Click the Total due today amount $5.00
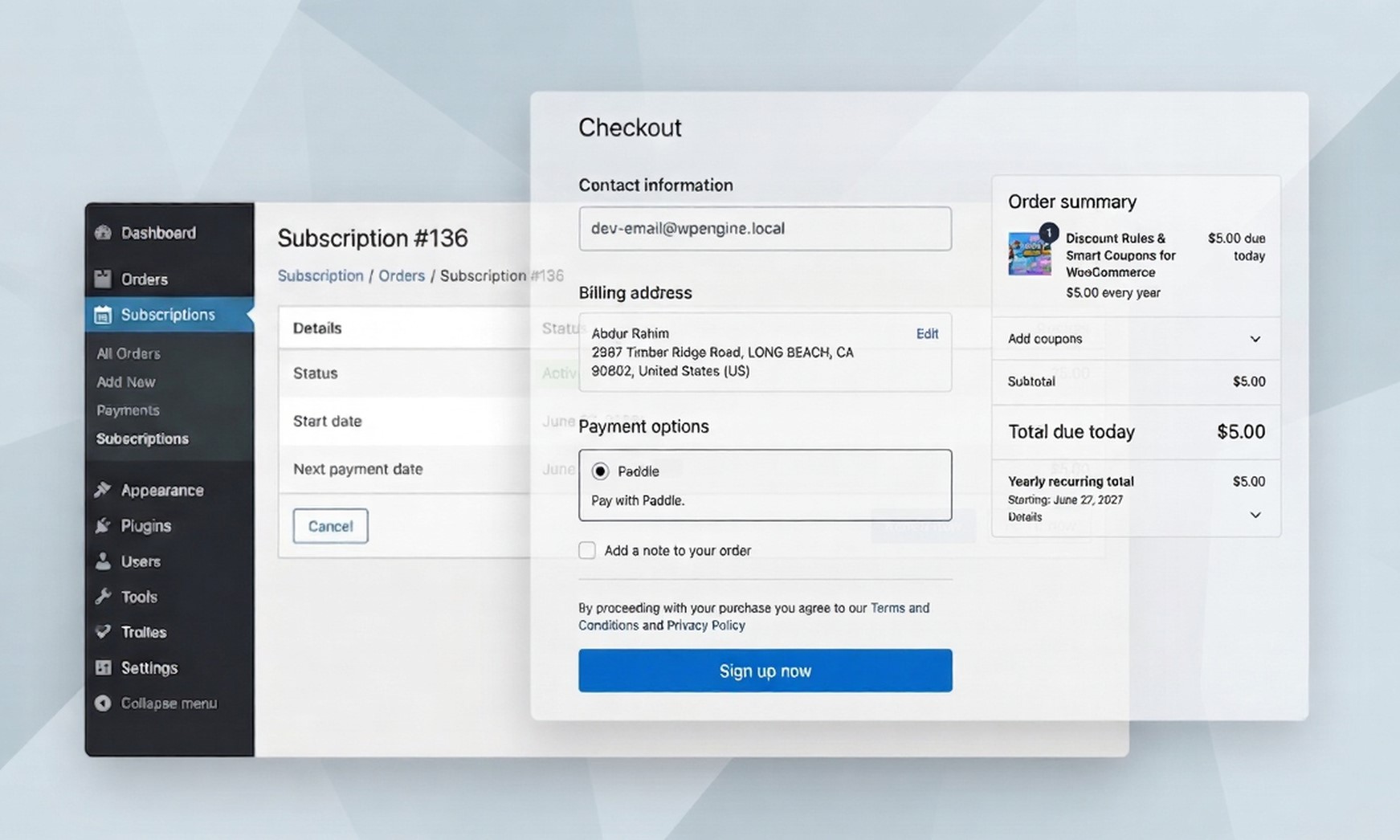1400x840 pixels. [x=1241, y=432]
